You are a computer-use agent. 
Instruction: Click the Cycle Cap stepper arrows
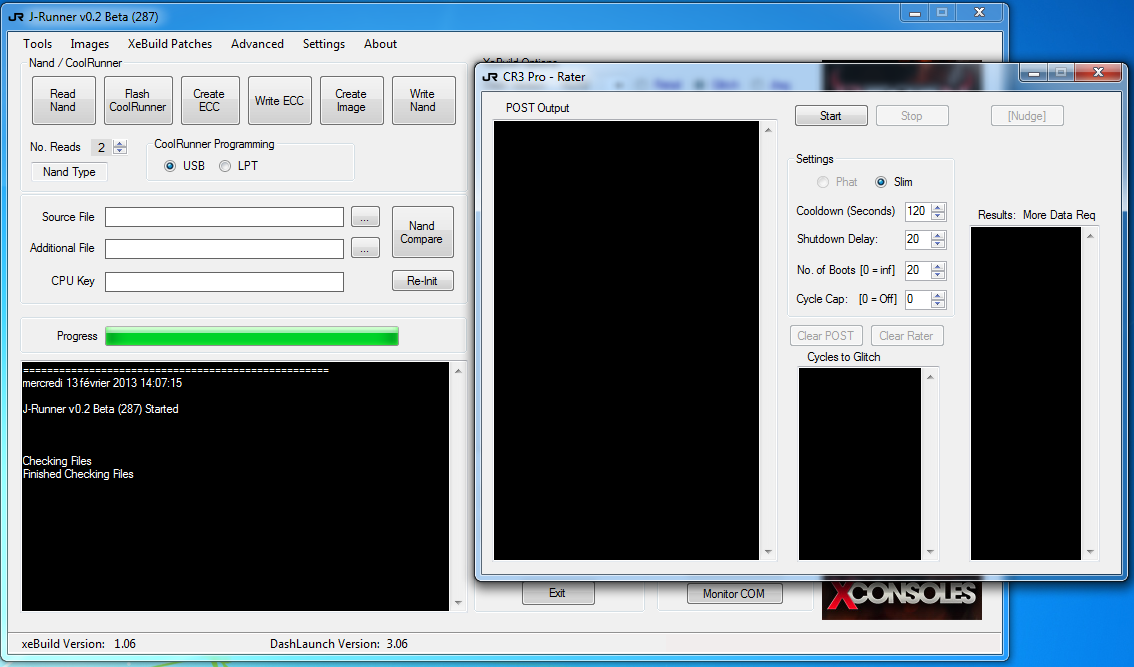pos(938,299)
